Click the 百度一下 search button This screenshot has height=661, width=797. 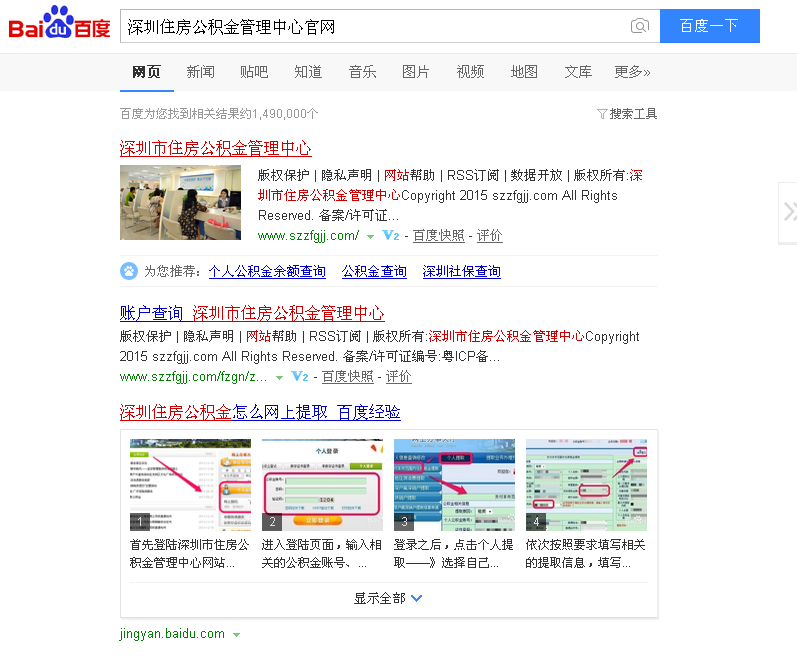[710, 26]
